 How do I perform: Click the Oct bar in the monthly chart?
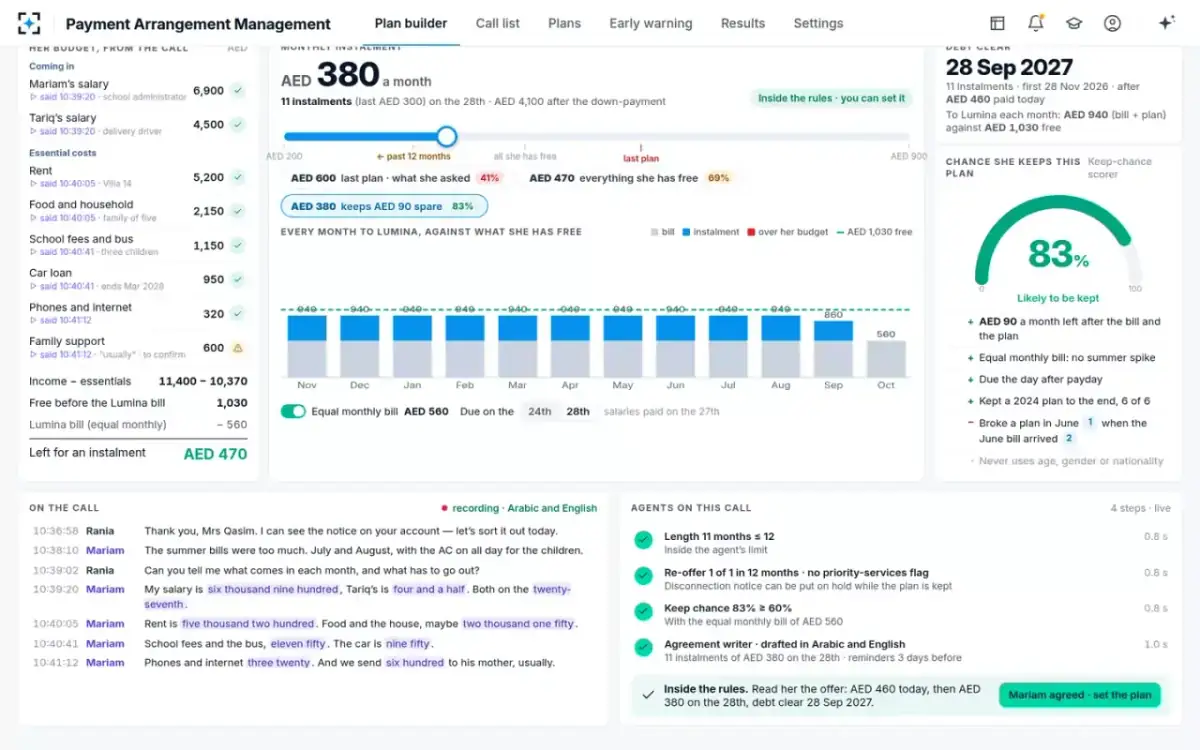click(x=885, y=359)
